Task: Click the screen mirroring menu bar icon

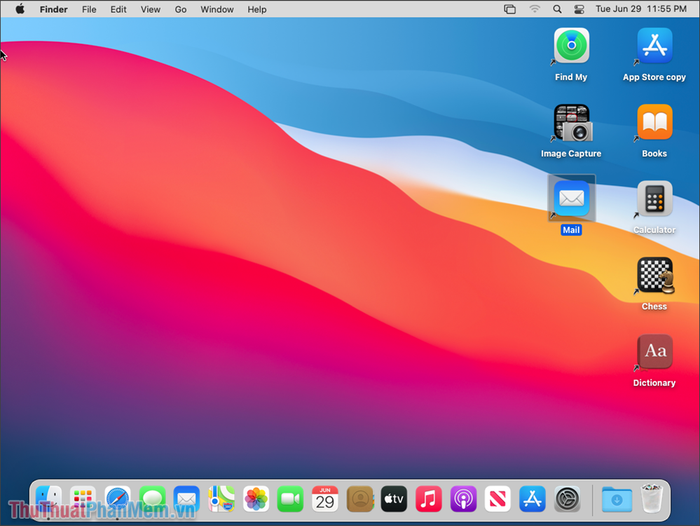Action: (x=510, y=9)
